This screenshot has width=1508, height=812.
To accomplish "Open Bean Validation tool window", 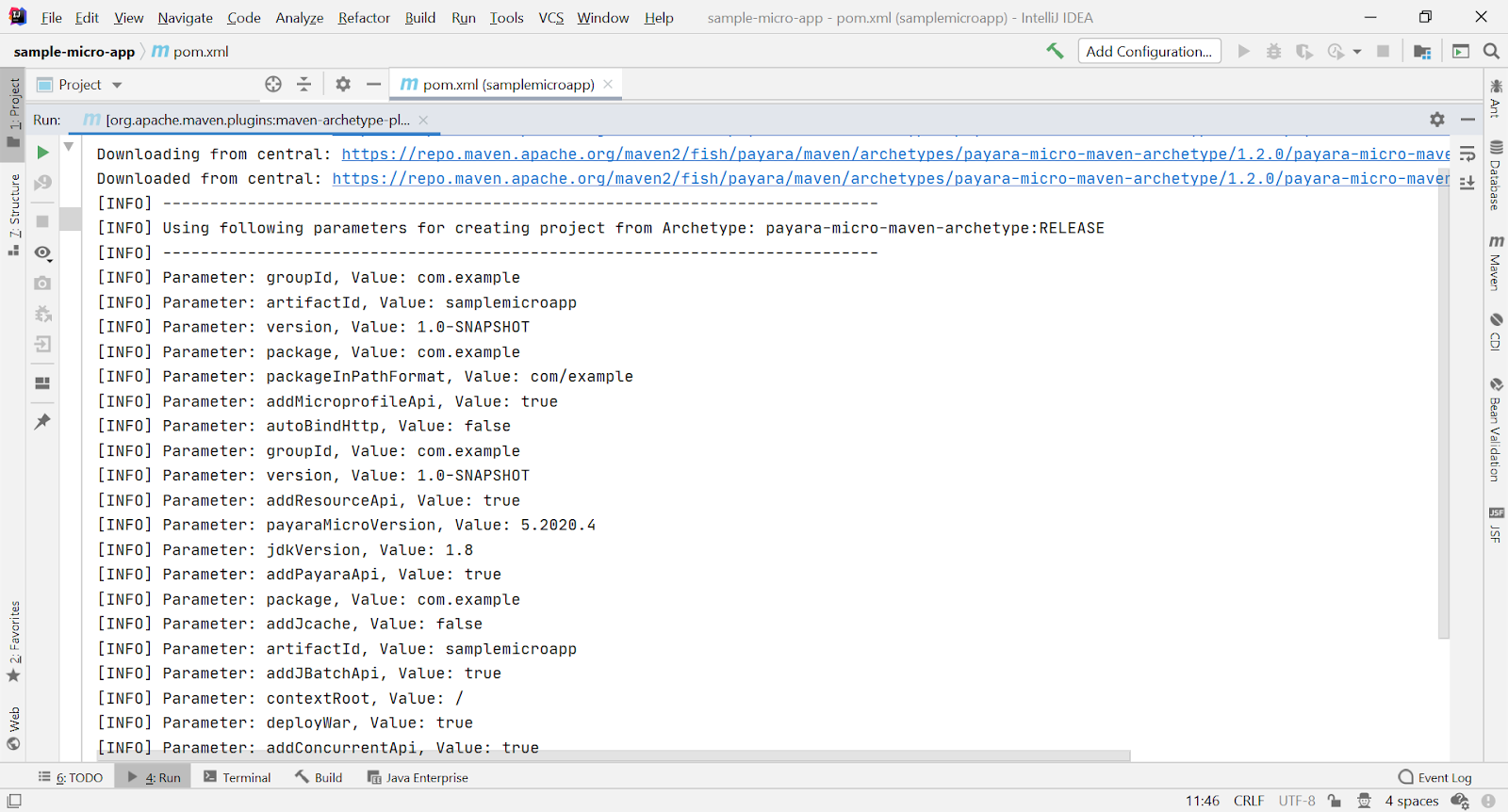I will (1496, 430).
